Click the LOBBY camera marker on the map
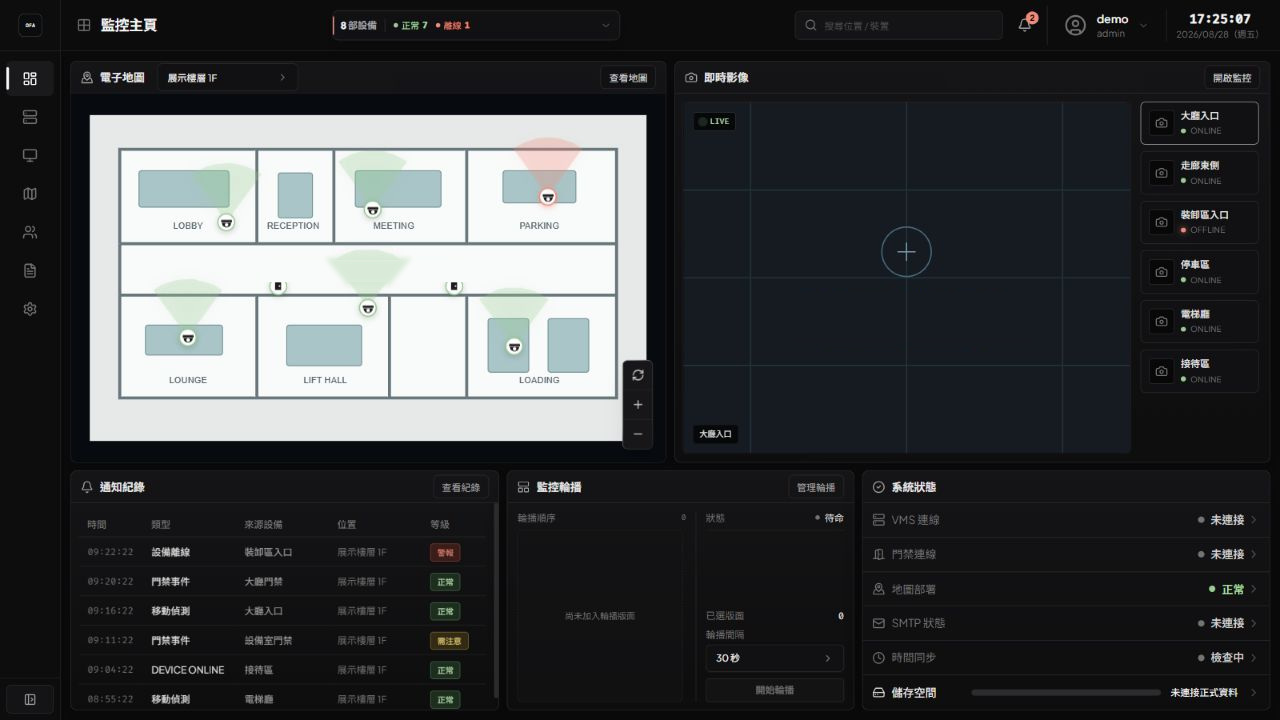The width and height of the screenshot is (1280, 720). (226, 222)
